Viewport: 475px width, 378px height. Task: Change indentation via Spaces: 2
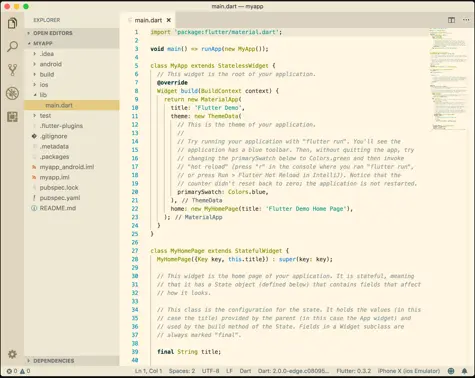coord(182,371)
